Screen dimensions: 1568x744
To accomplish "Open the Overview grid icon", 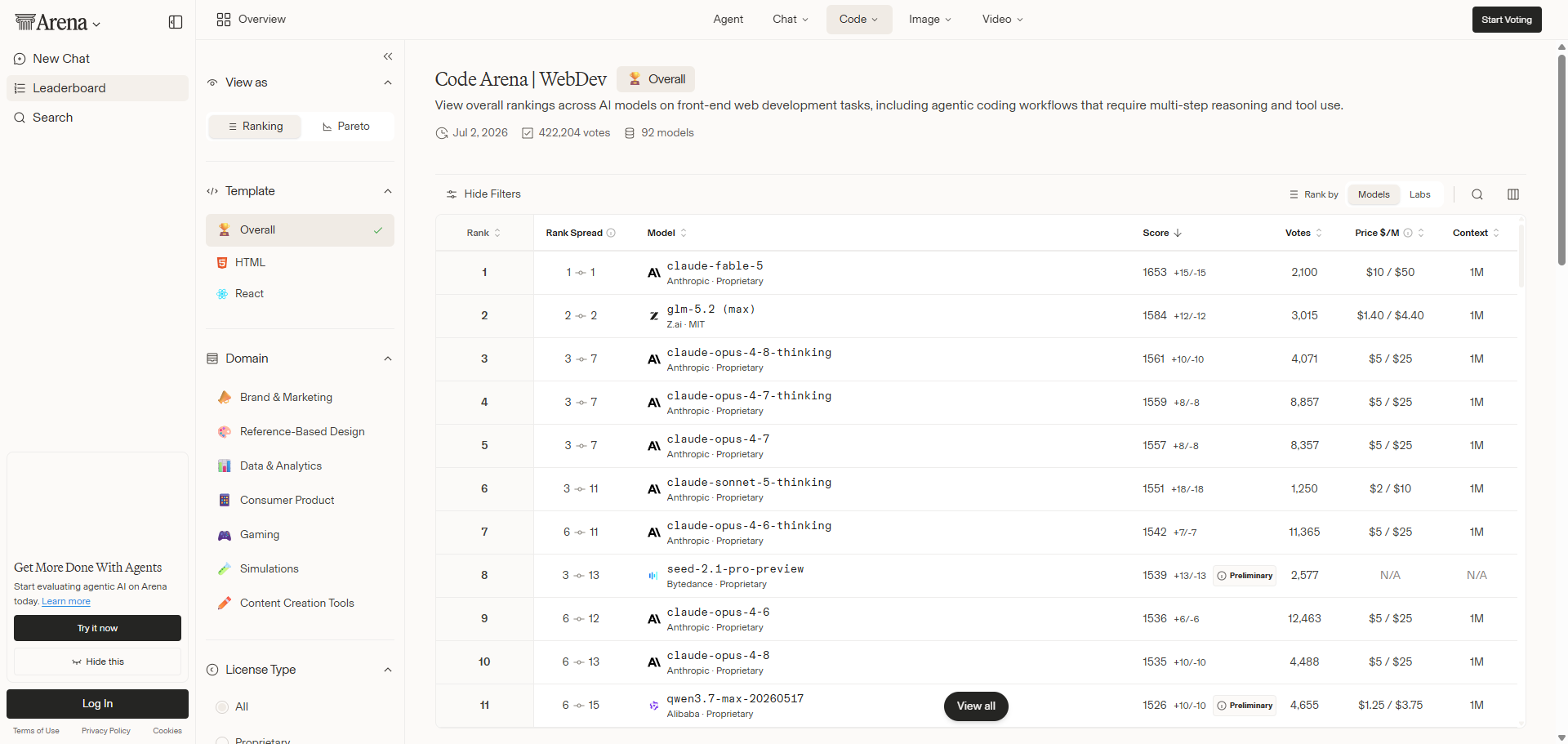I will click(x=224, y=20).
